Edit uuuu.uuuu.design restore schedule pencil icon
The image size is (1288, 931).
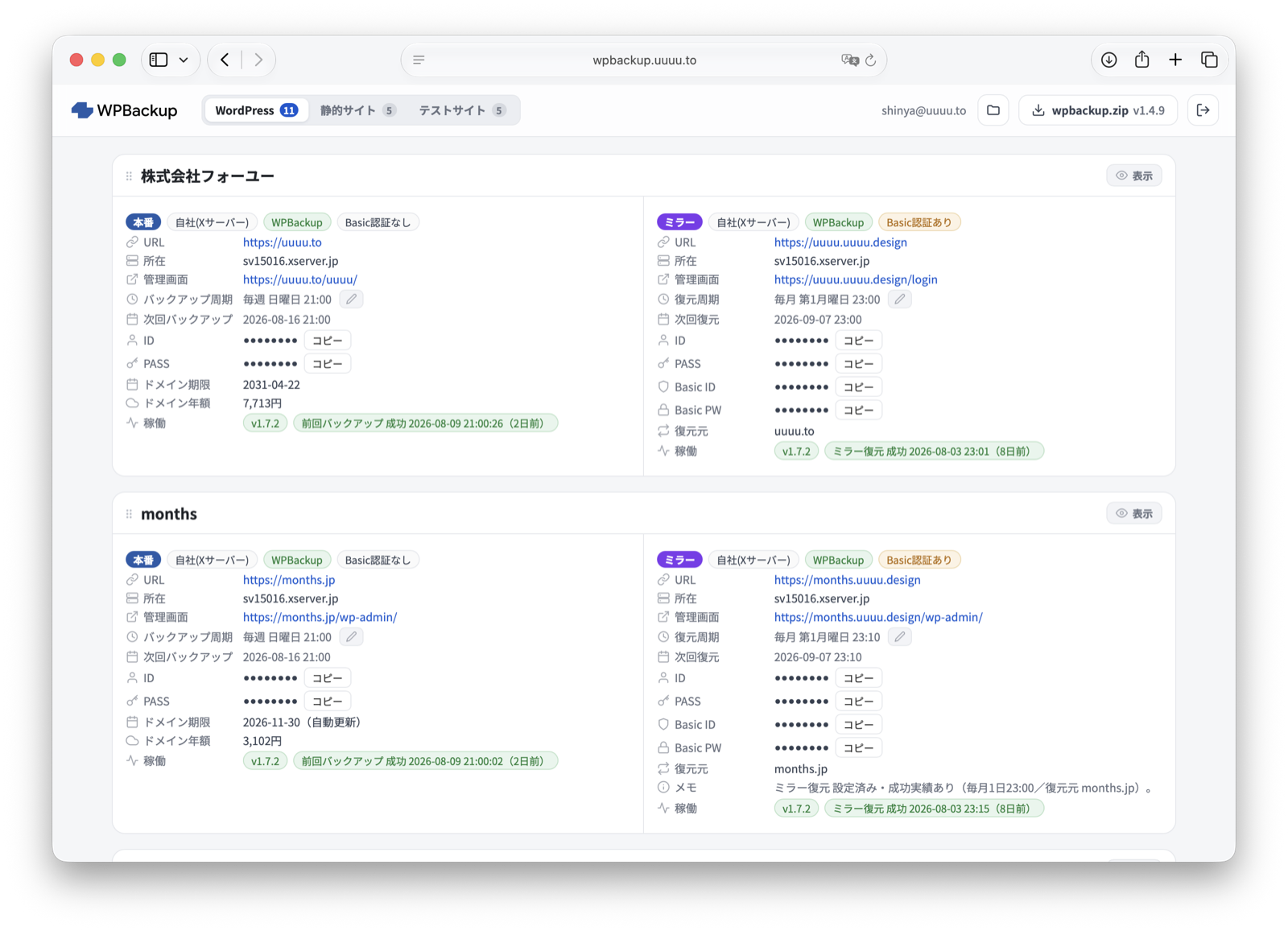click(x=900, y=299)
